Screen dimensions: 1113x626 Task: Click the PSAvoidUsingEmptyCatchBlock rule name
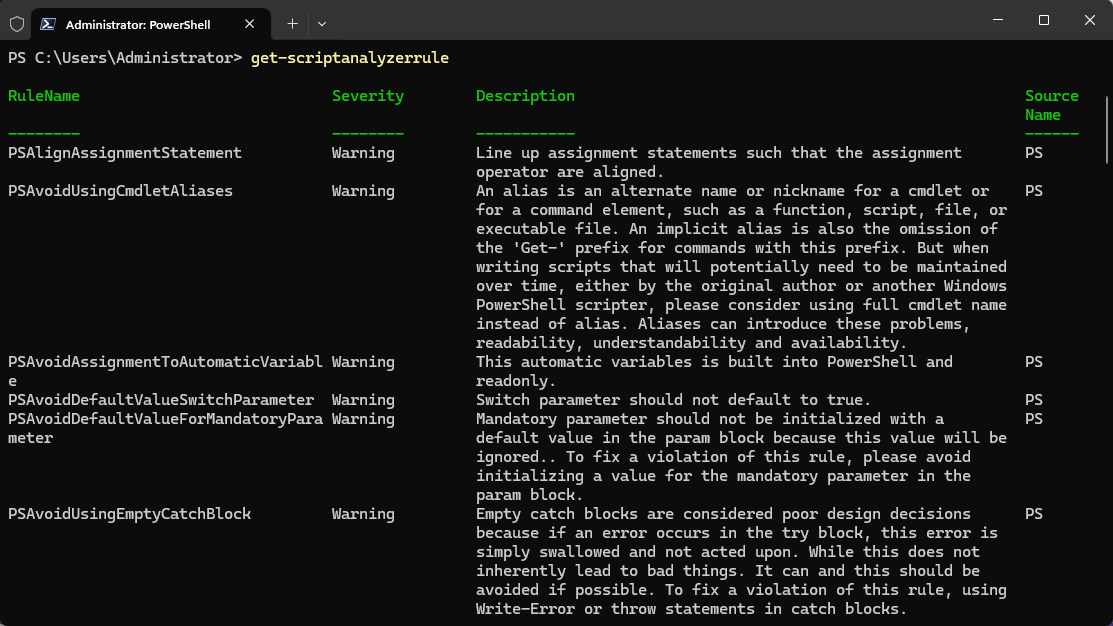click(129, 514)
